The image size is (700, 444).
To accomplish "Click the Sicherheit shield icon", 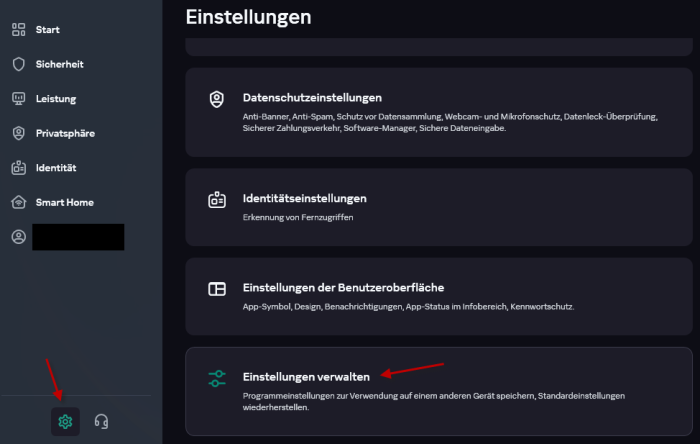I will pyautogui.click(x=18, y=64).
